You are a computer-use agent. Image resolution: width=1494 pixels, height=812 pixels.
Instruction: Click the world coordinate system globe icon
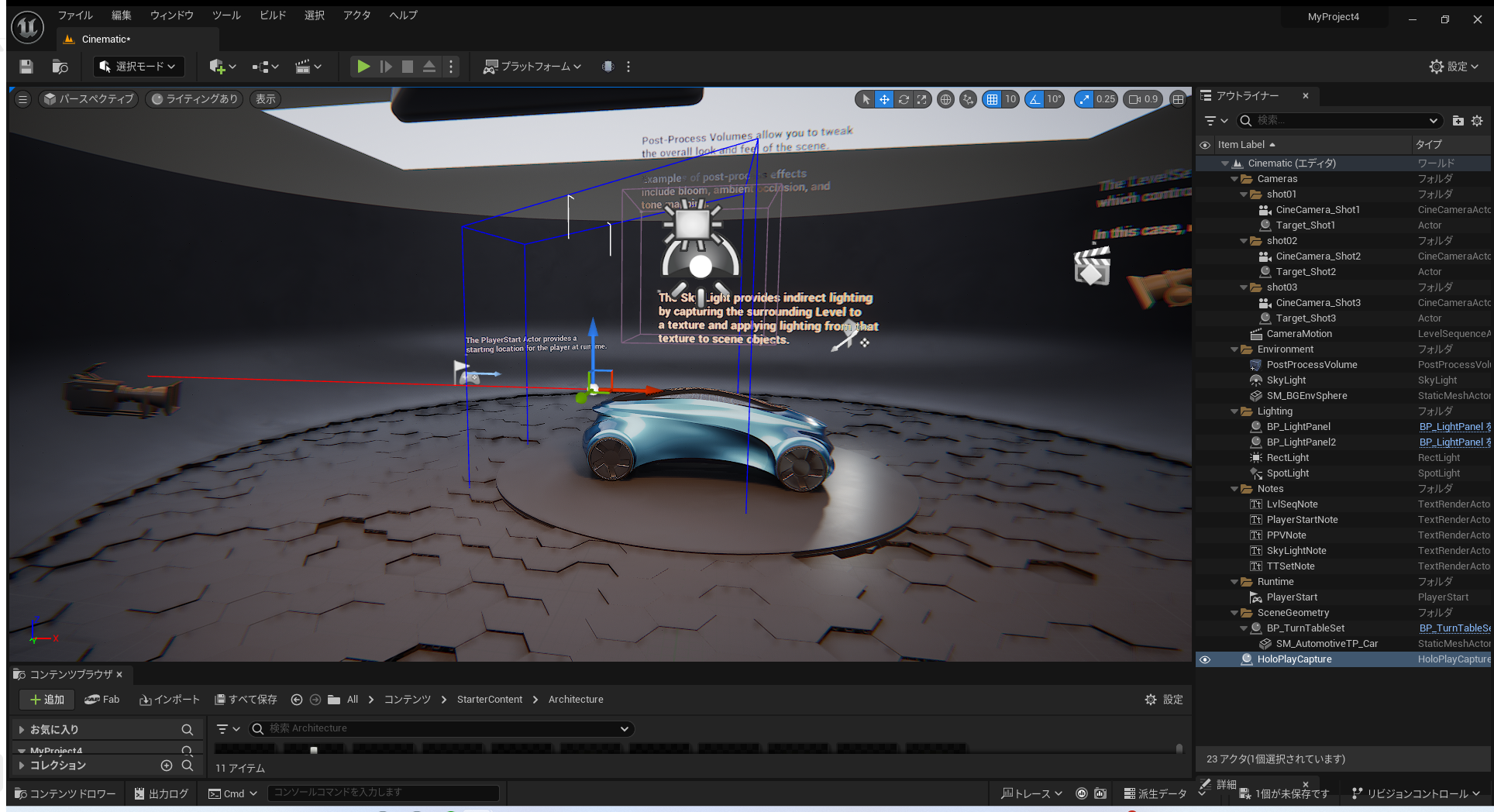point(945,99)
